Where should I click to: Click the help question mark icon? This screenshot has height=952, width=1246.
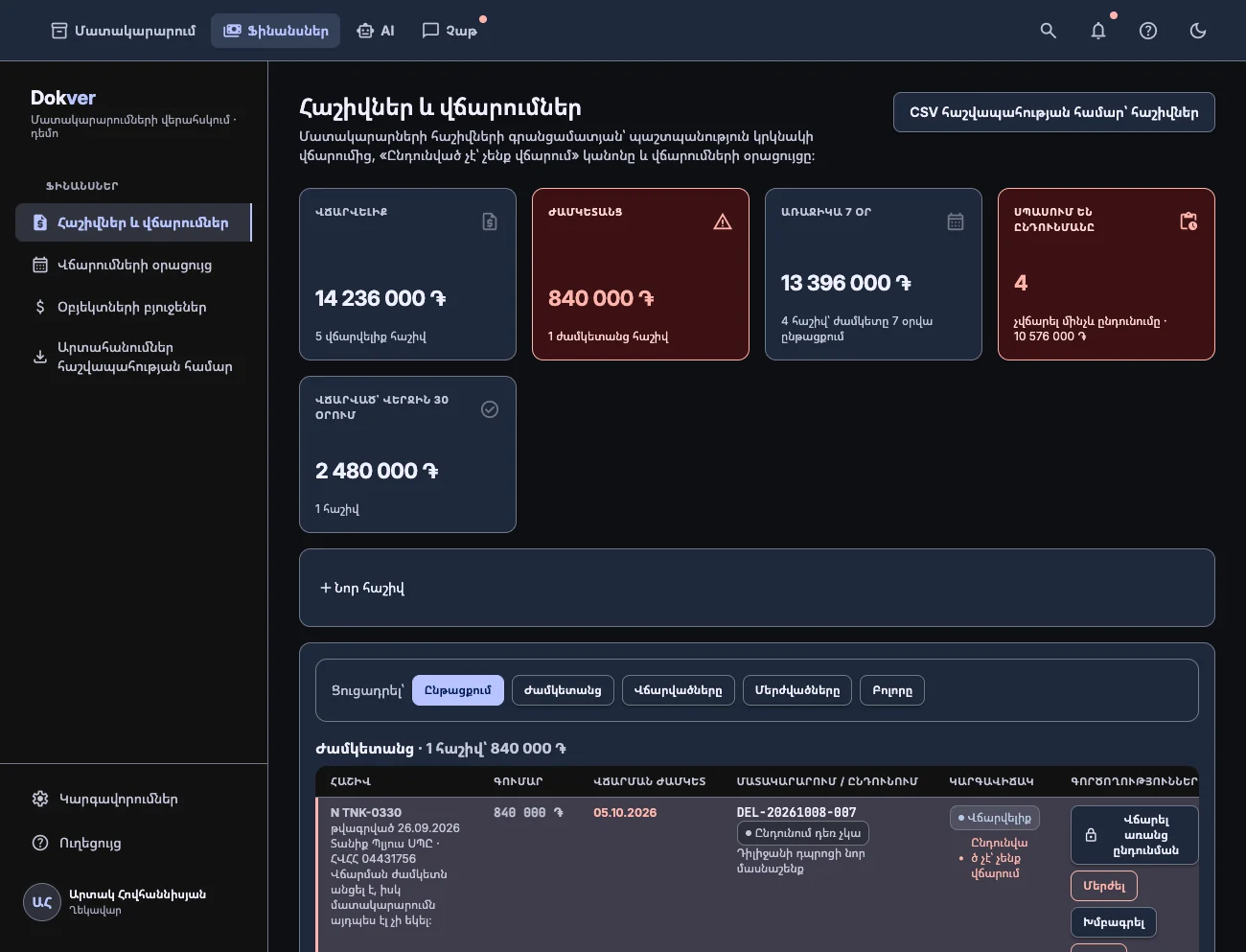pyautogui.click(x=1148, y=31)
